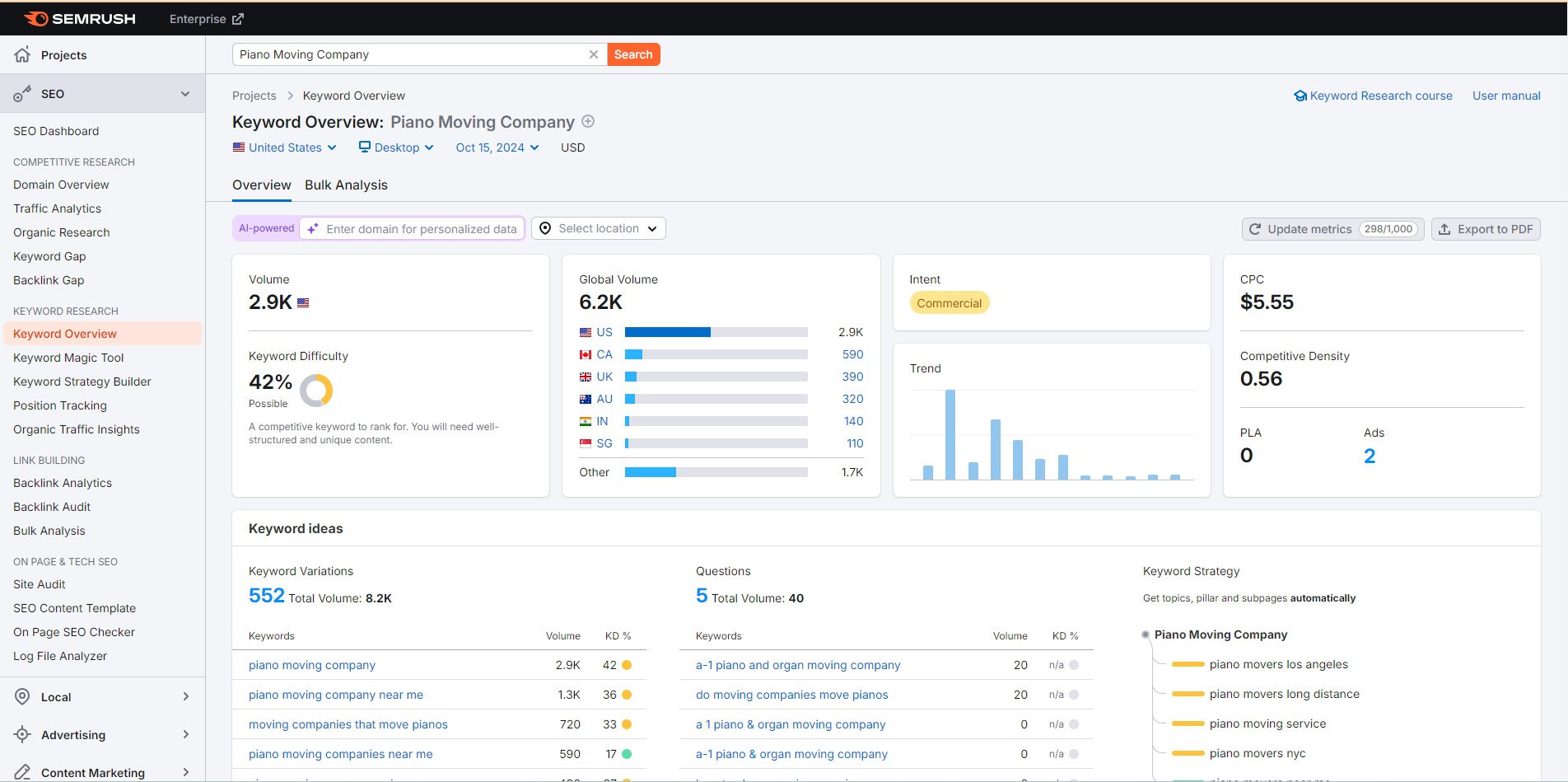Click the Content Marketing pencil icon
The width and height of the screenshot is (1568, 782).
click(22, 772)
